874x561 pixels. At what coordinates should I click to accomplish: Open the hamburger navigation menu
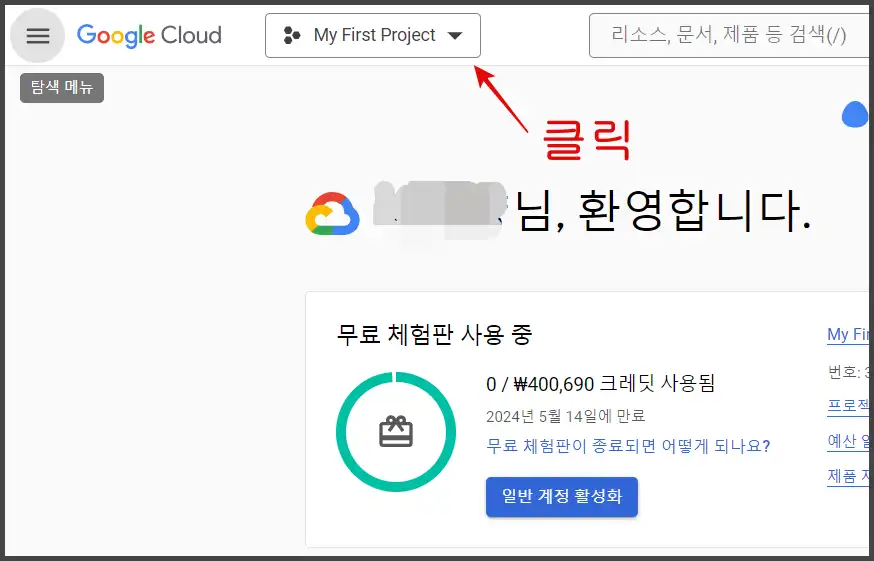point(38,36)
